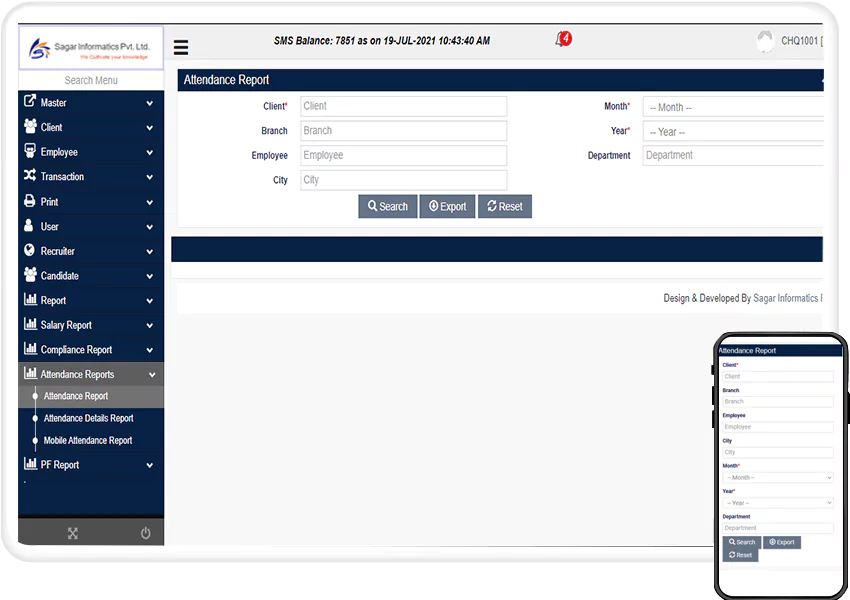
Task: Collapse the Attendance Reports chevron
Action: pos(152,375)
